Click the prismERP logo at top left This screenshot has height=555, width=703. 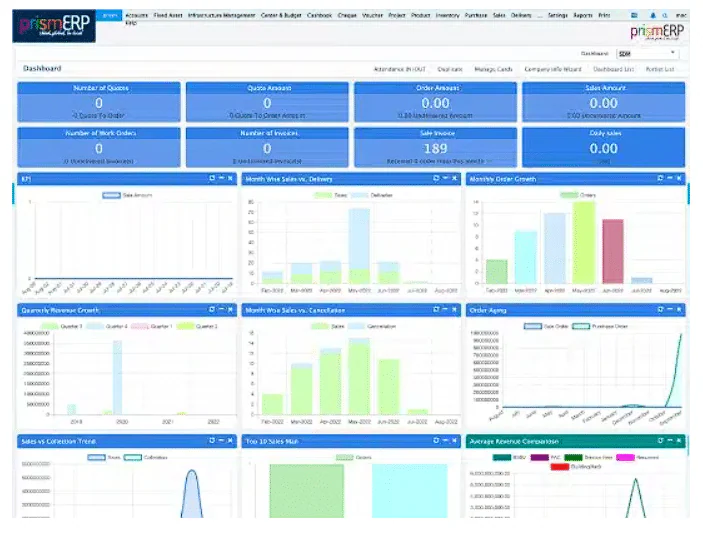coord(54,26)
